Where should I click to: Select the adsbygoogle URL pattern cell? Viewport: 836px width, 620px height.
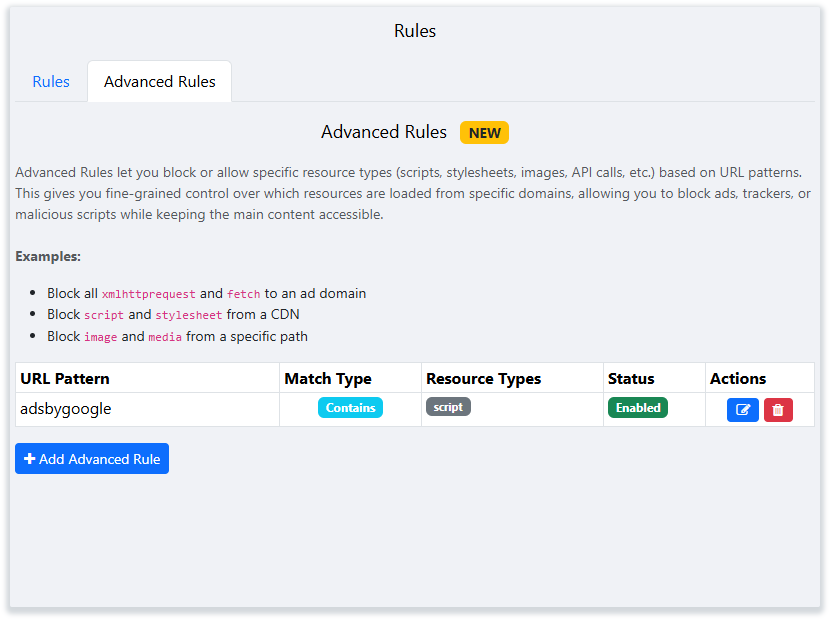65,409
